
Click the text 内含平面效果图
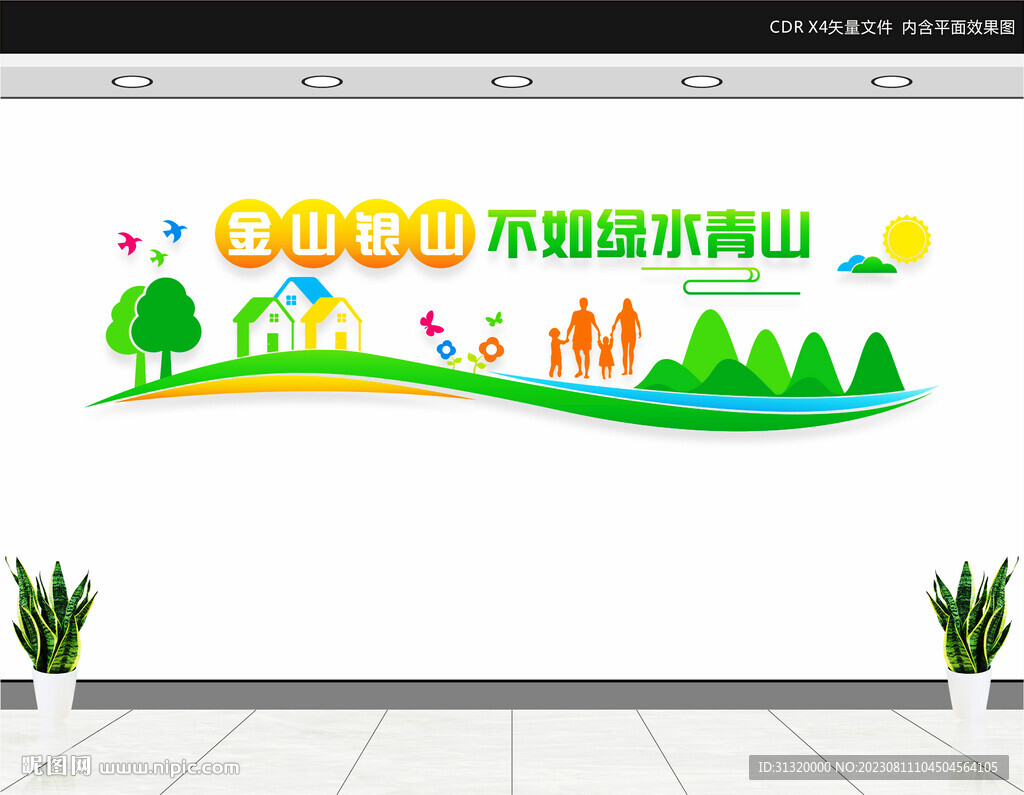point(959,27)
